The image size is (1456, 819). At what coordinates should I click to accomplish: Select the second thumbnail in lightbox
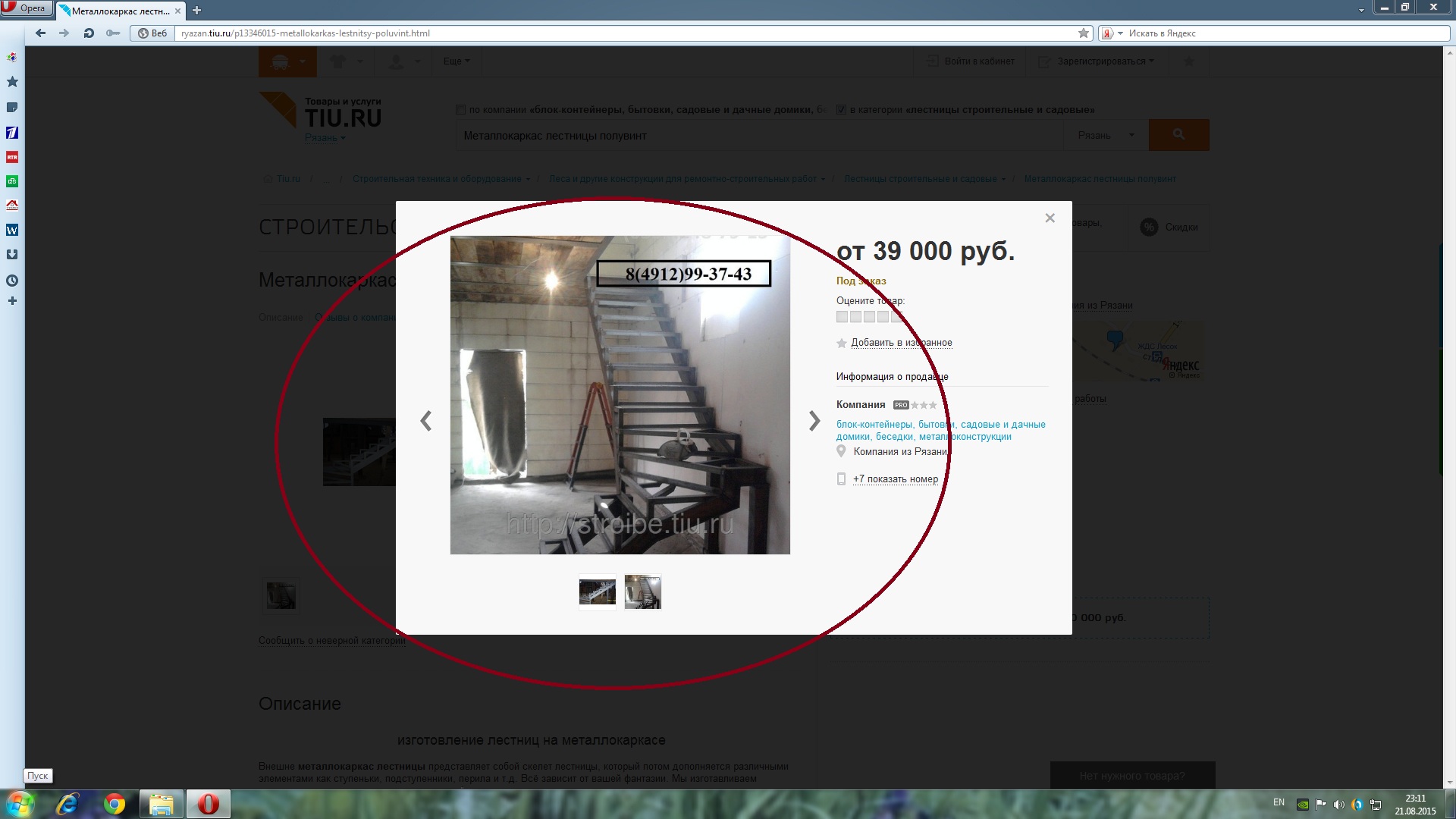643,592
